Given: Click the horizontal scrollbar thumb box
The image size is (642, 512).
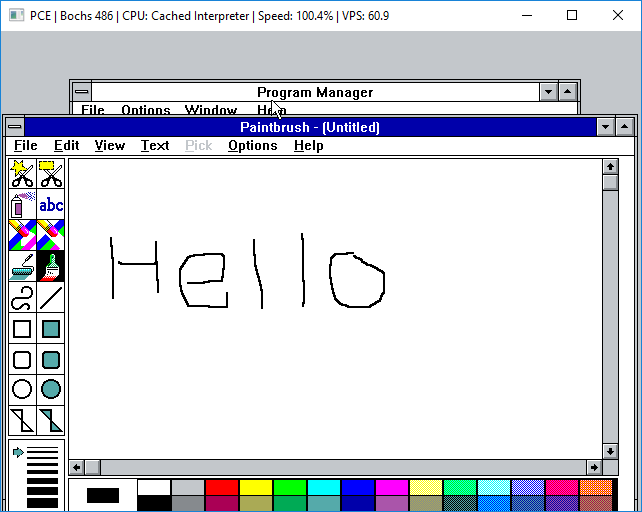Looking at the screenshot, I should click(x=93, y=467).
